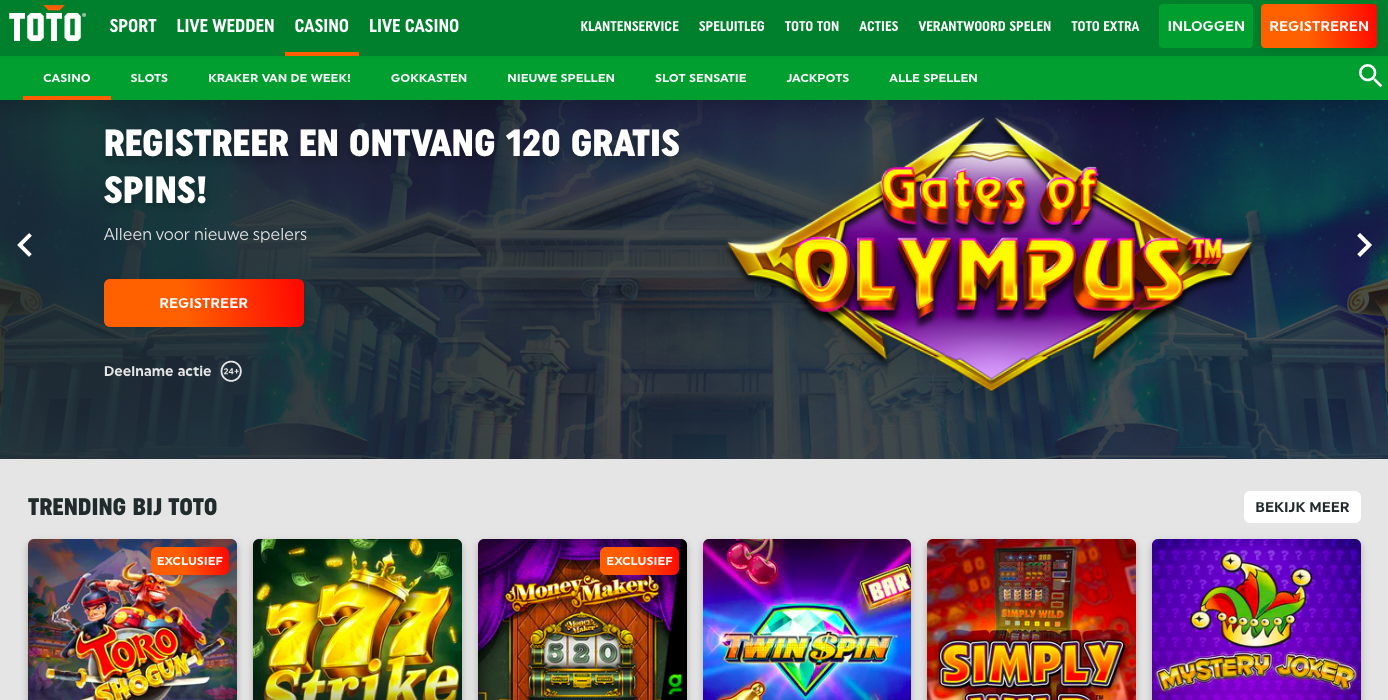Viewport: 1388px width, 700px height.
Task: Go to previous banner slide arrow
Action: tap(25, 245)
